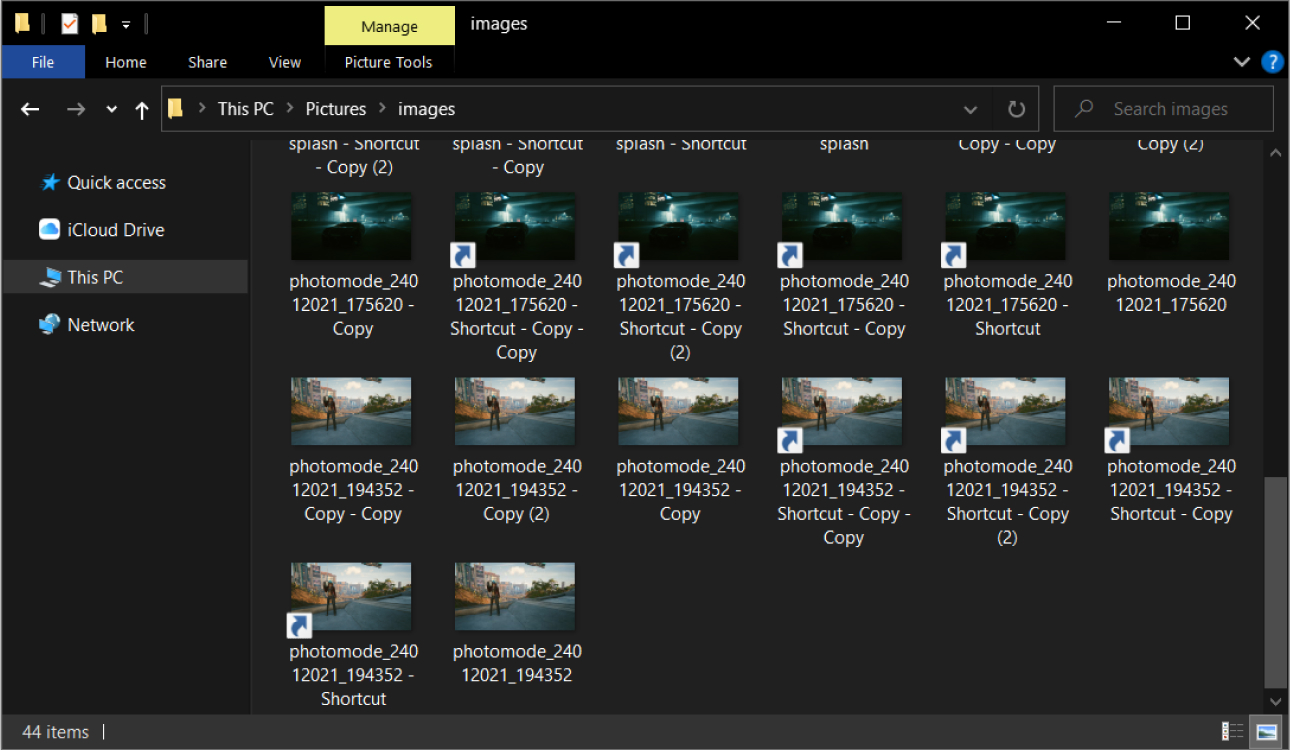Open the Picture Tools Manage tab
Image resolution: width=1290 pixels, height=750 pixels.
(389, 24)
